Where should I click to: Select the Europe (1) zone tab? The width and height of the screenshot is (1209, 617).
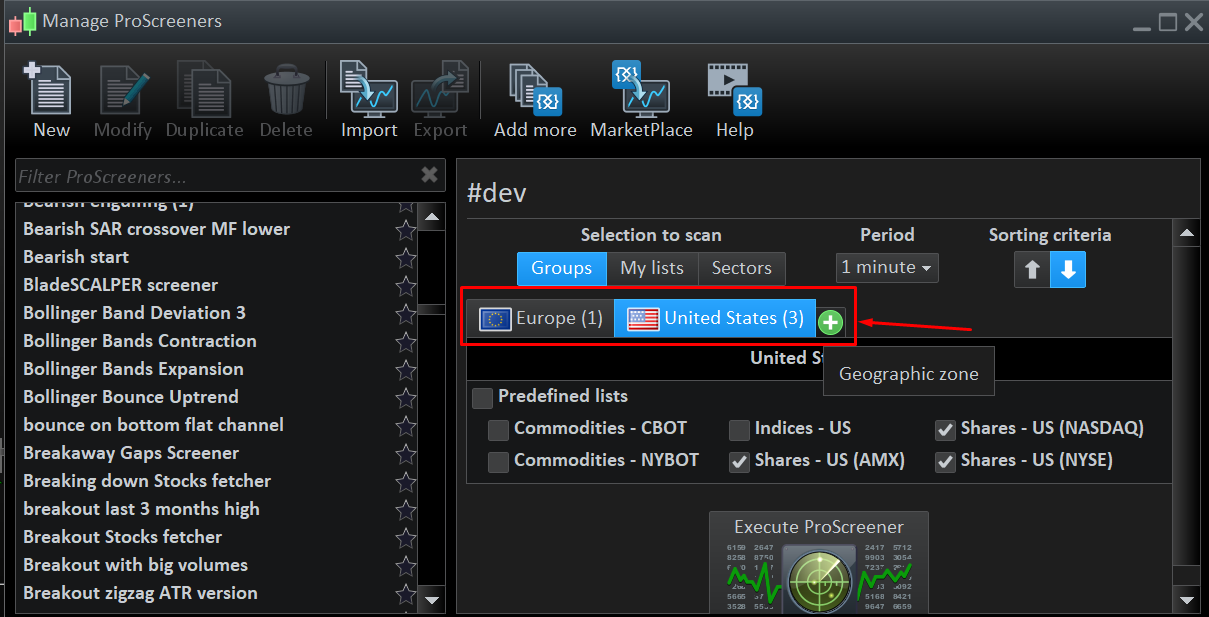pos(541,319)
